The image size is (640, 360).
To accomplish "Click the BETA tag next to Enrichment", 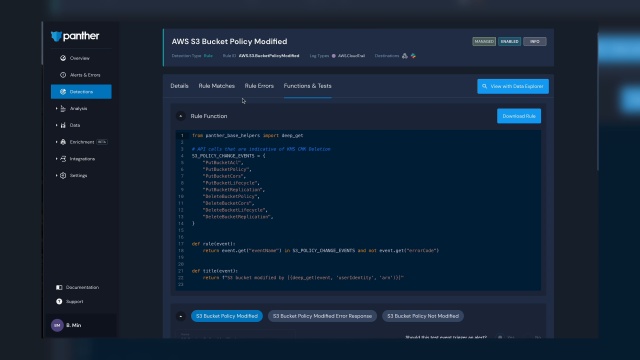I will tap(102, 142).
